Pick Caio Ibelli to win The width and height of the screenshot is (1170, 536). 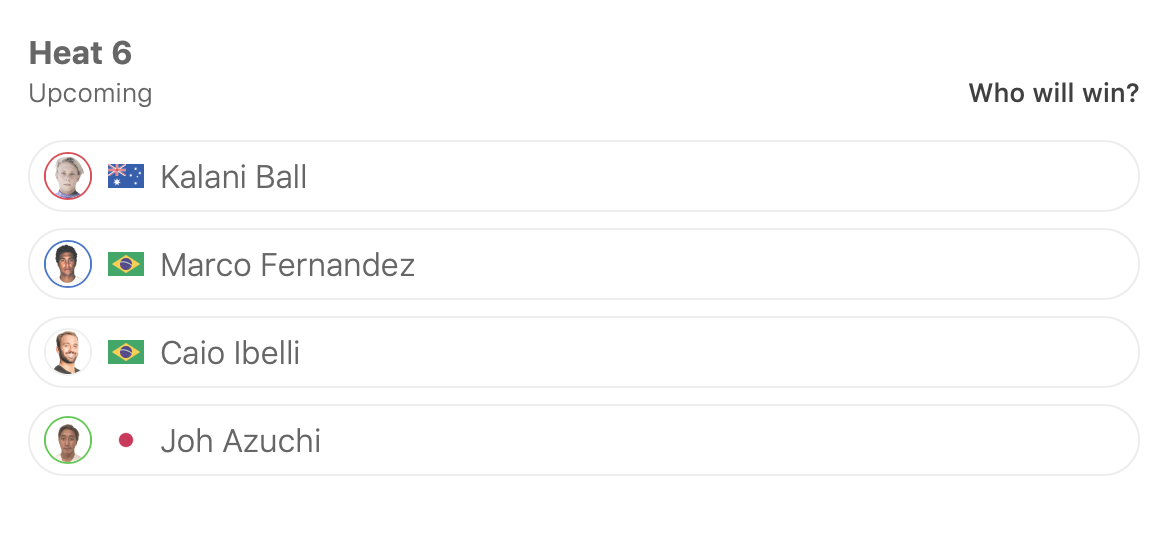pyautogui.click(x=700, y=353)
